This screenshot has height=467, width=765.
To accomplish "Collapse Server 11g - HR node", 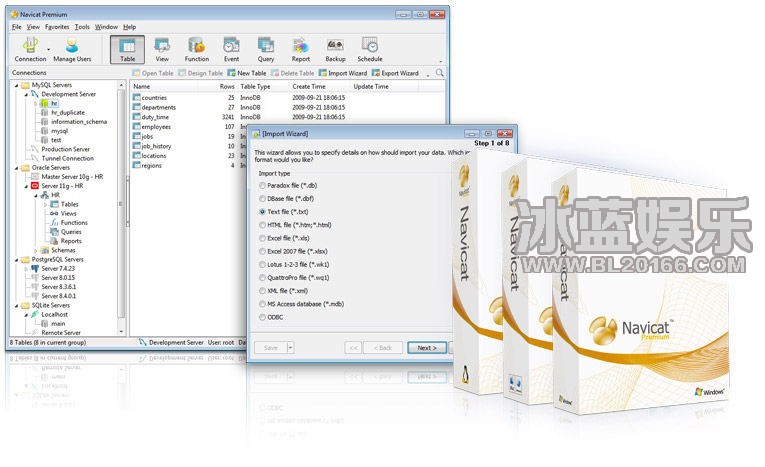I will (26, 186).
